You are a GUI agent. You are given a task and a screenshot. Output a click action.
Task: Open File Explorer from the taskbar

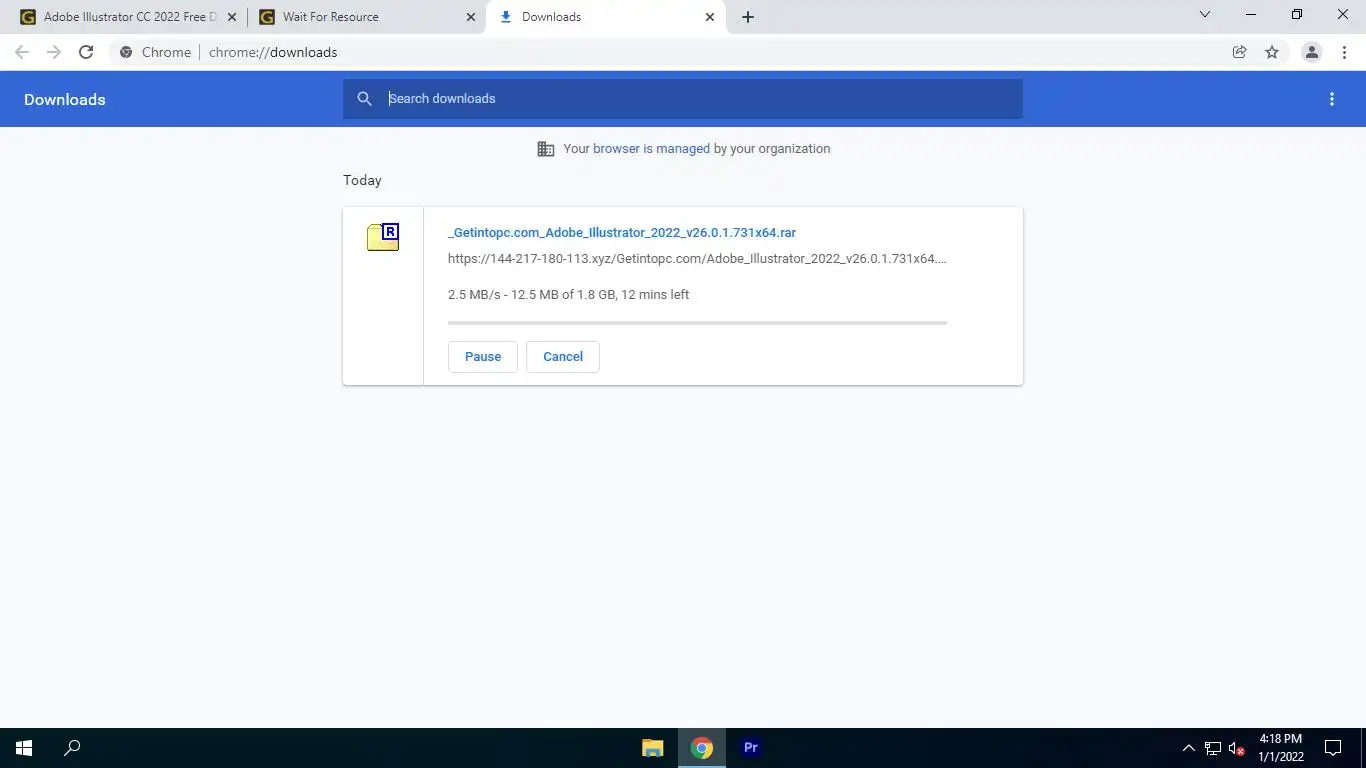(653, 748)
